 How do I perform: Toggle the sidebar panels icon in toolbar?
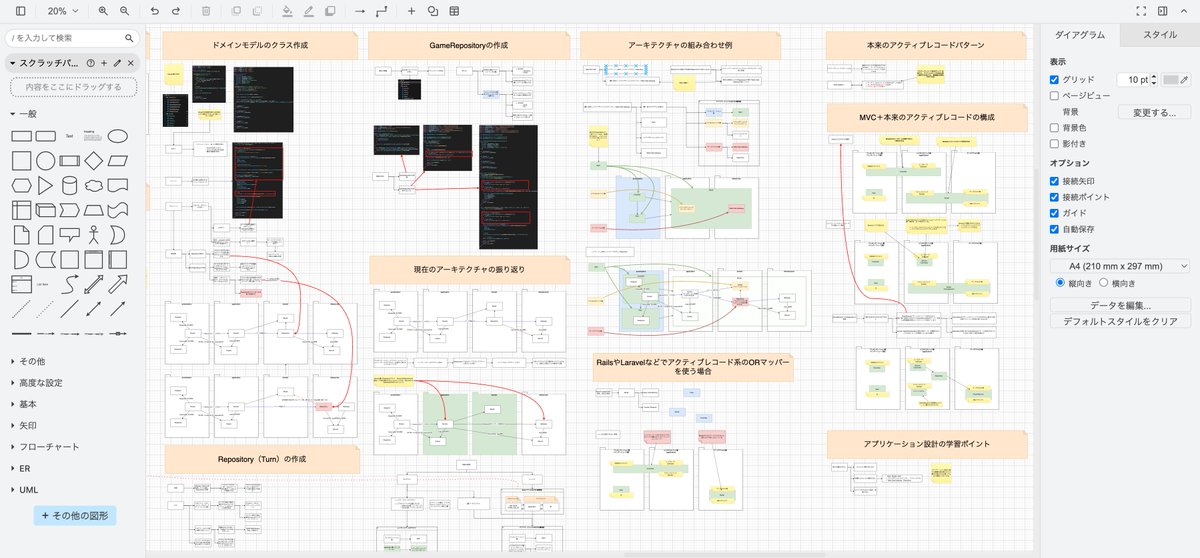20,11
